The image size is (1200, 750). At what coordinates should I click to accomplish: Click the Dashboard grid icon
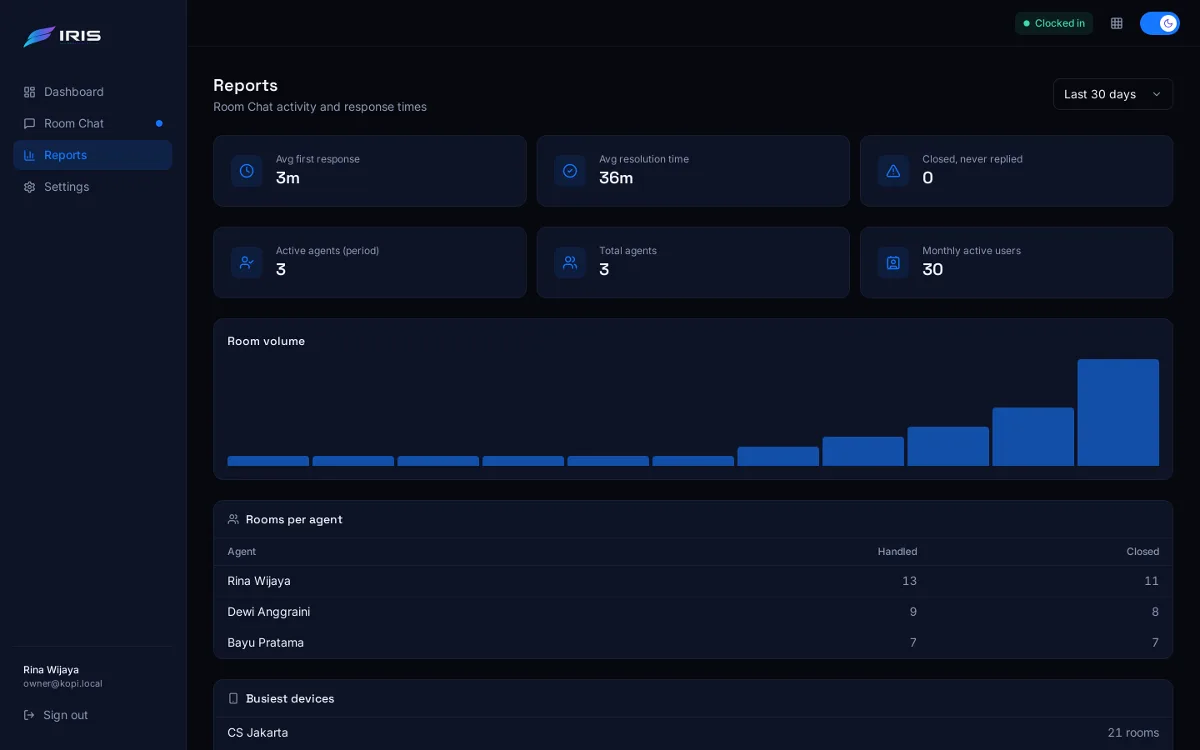click(30, 92)
